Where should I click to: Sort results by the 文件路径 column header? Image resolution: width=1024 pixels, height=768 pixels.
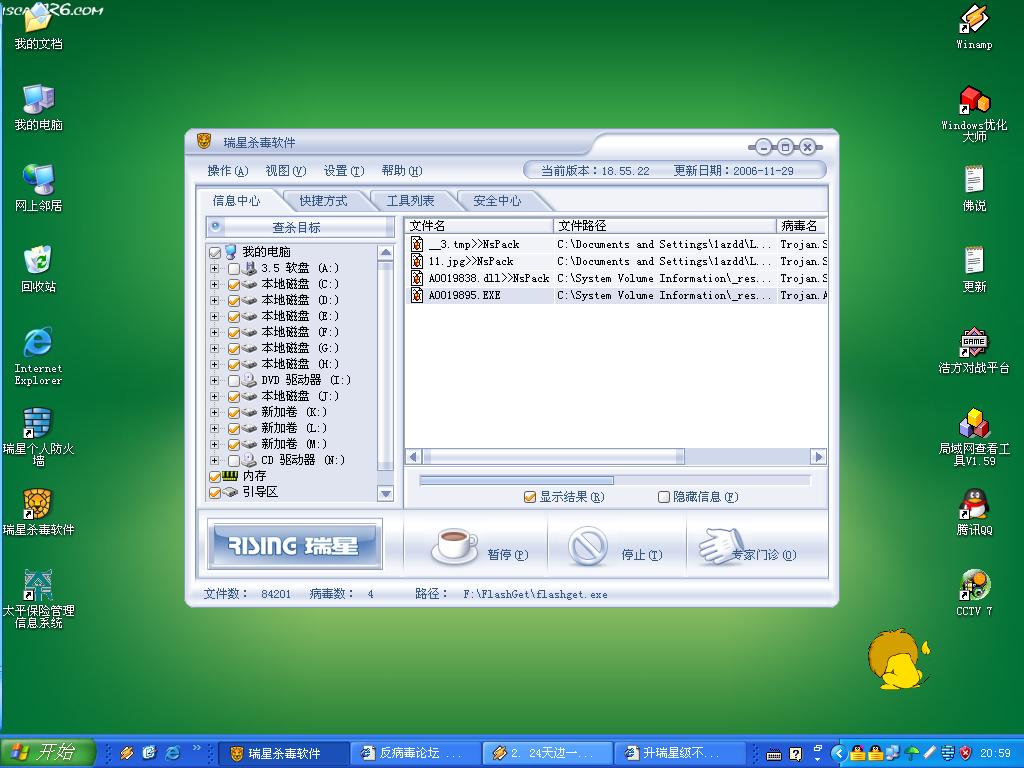(665, 226)
